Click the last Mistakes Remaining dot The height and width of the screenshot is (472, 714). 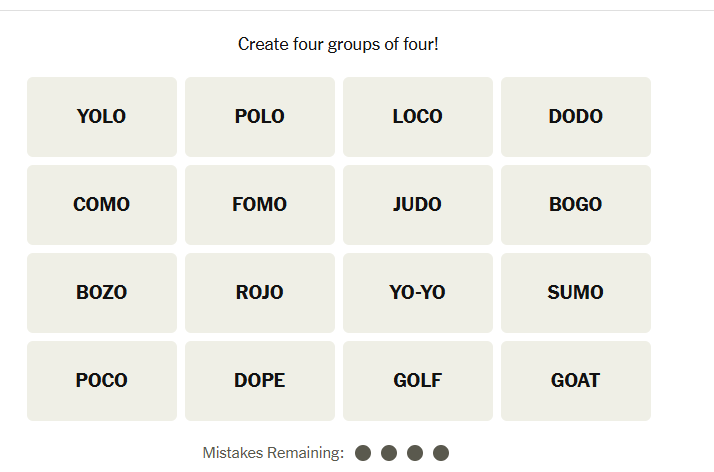(441, 453)
